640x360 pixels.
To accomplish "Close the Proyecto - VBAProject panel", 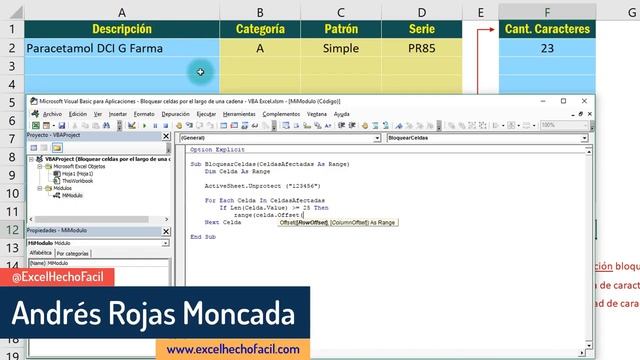I will 166,136.
